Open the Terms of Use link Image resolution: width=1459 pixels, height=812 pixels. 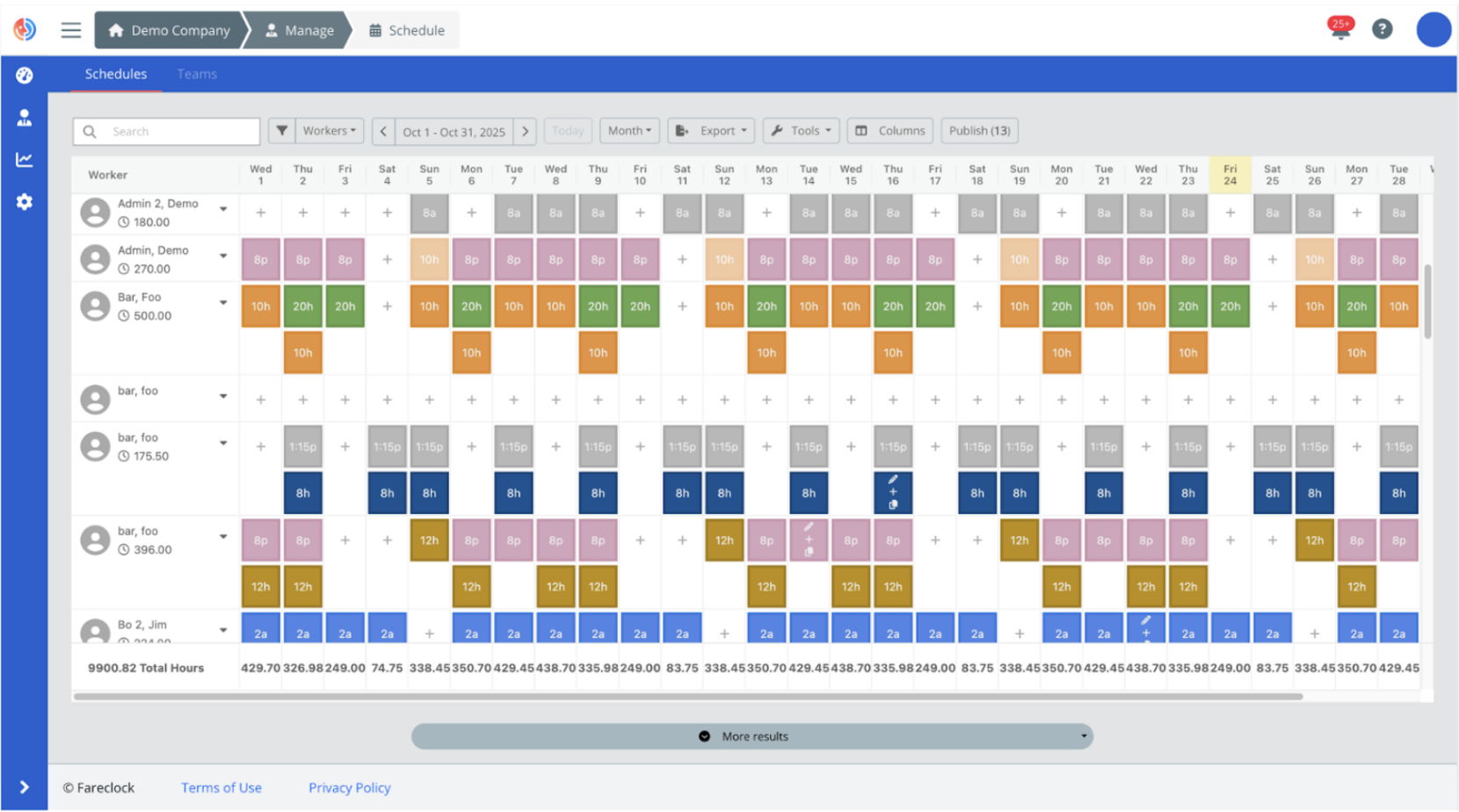pyautogui.click(x=221, y=787)
